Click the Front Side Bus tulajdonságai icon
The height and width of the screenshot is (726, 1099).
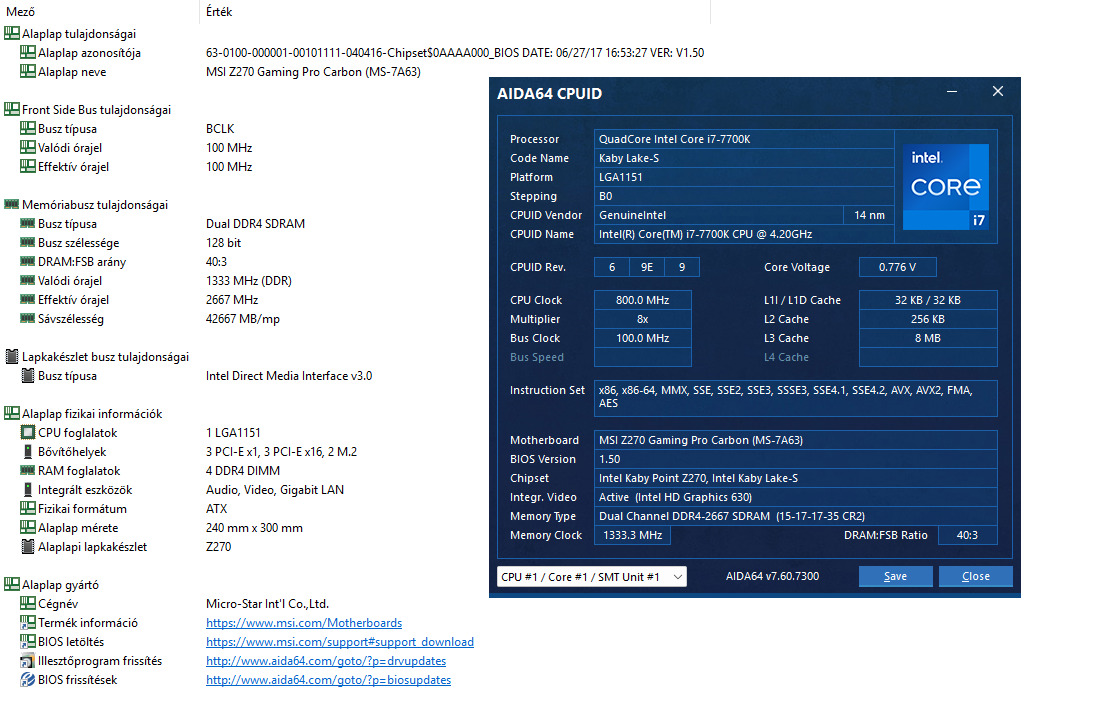12,109
